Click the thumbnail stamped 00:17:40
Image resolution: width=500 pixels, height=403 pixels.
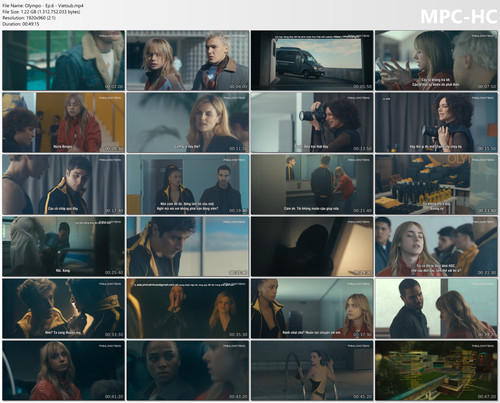point(64,184)
